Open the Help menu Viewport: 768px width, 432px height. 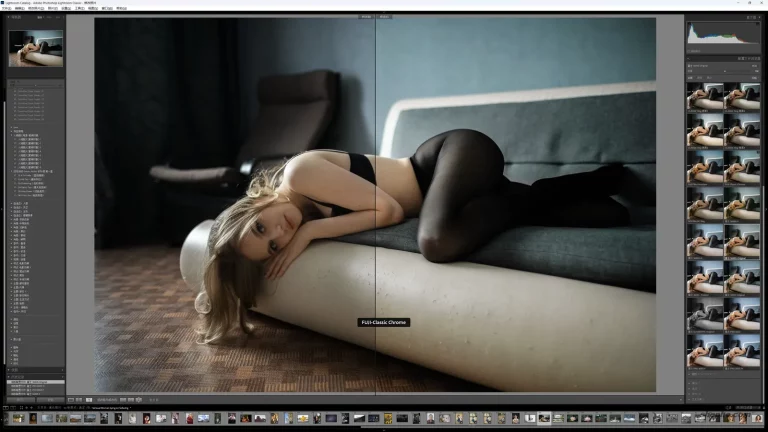122,8
